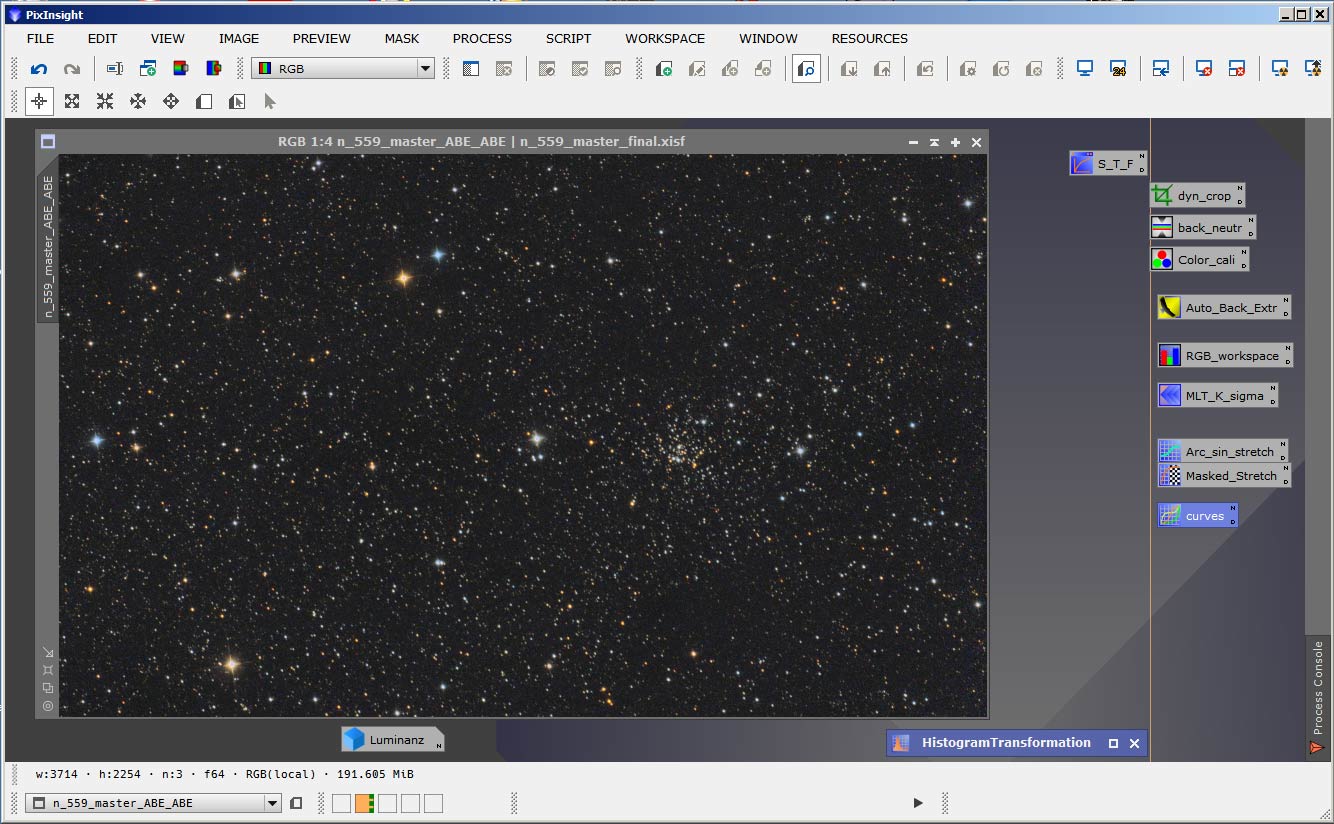1334x824 pixels.
Task: Click the monitor icon with blue left arrow
Action: tap(1160, 69)
